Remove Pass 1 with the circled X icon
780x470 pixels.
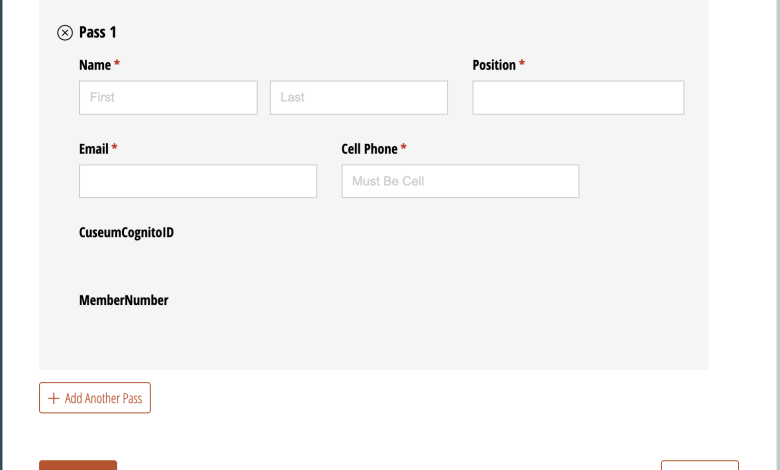pos(65,33)
